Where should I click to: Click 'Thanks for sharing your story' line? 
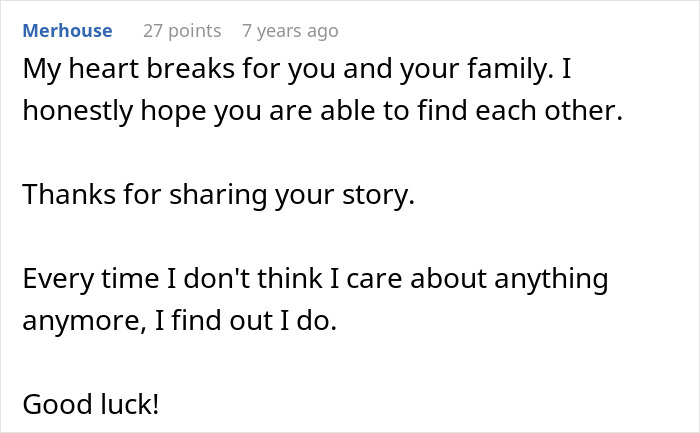(x=218, y=195)
